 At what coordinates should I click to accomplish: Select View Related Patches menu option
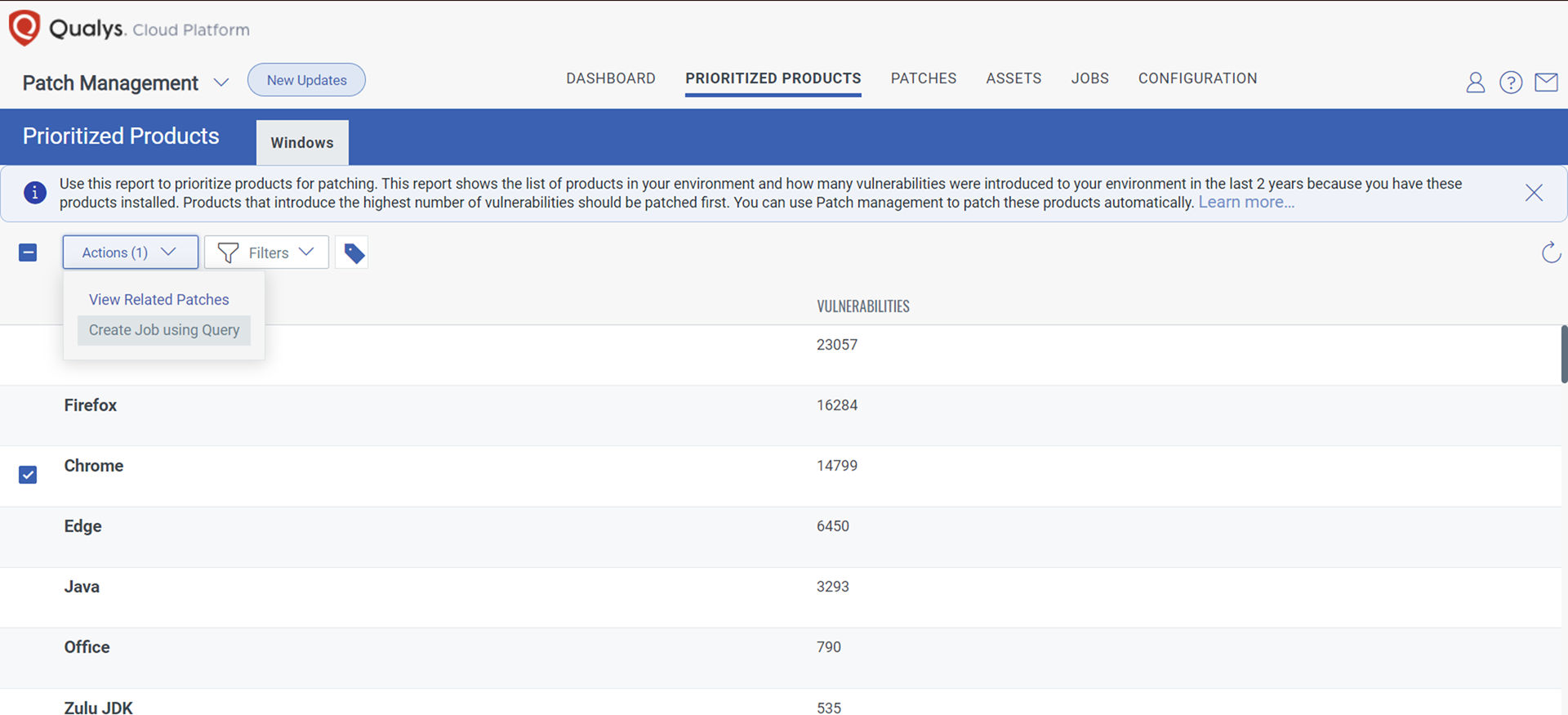pos(159,300)
